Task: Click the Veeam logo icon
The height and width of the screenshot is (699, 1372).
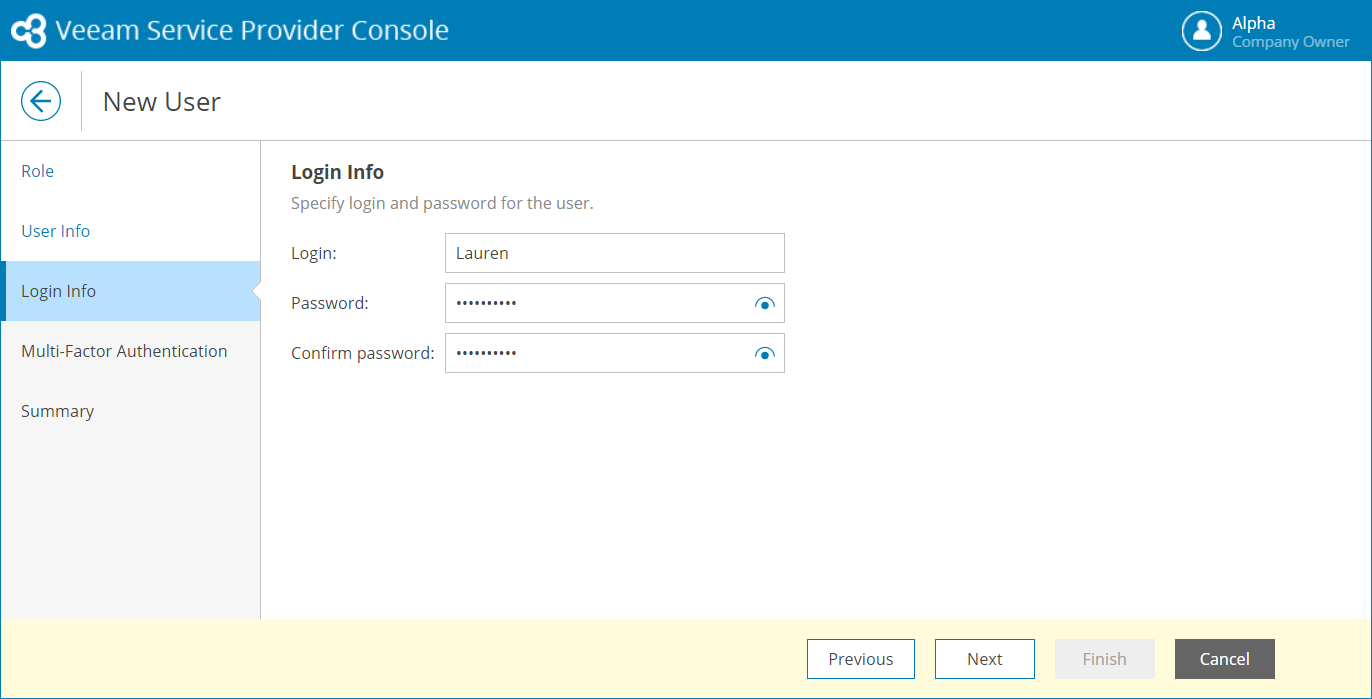Action: click(x=28, y=31)
